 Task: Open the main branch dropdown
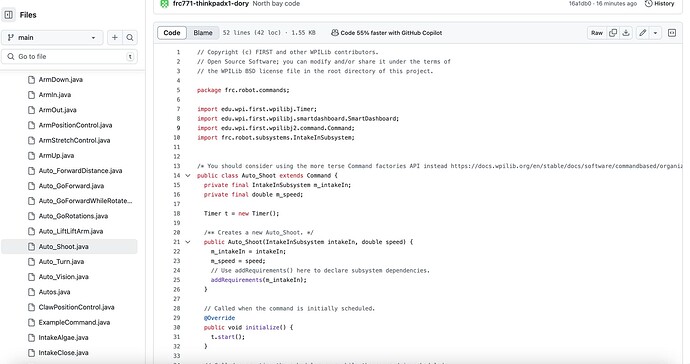click(52, 37)
